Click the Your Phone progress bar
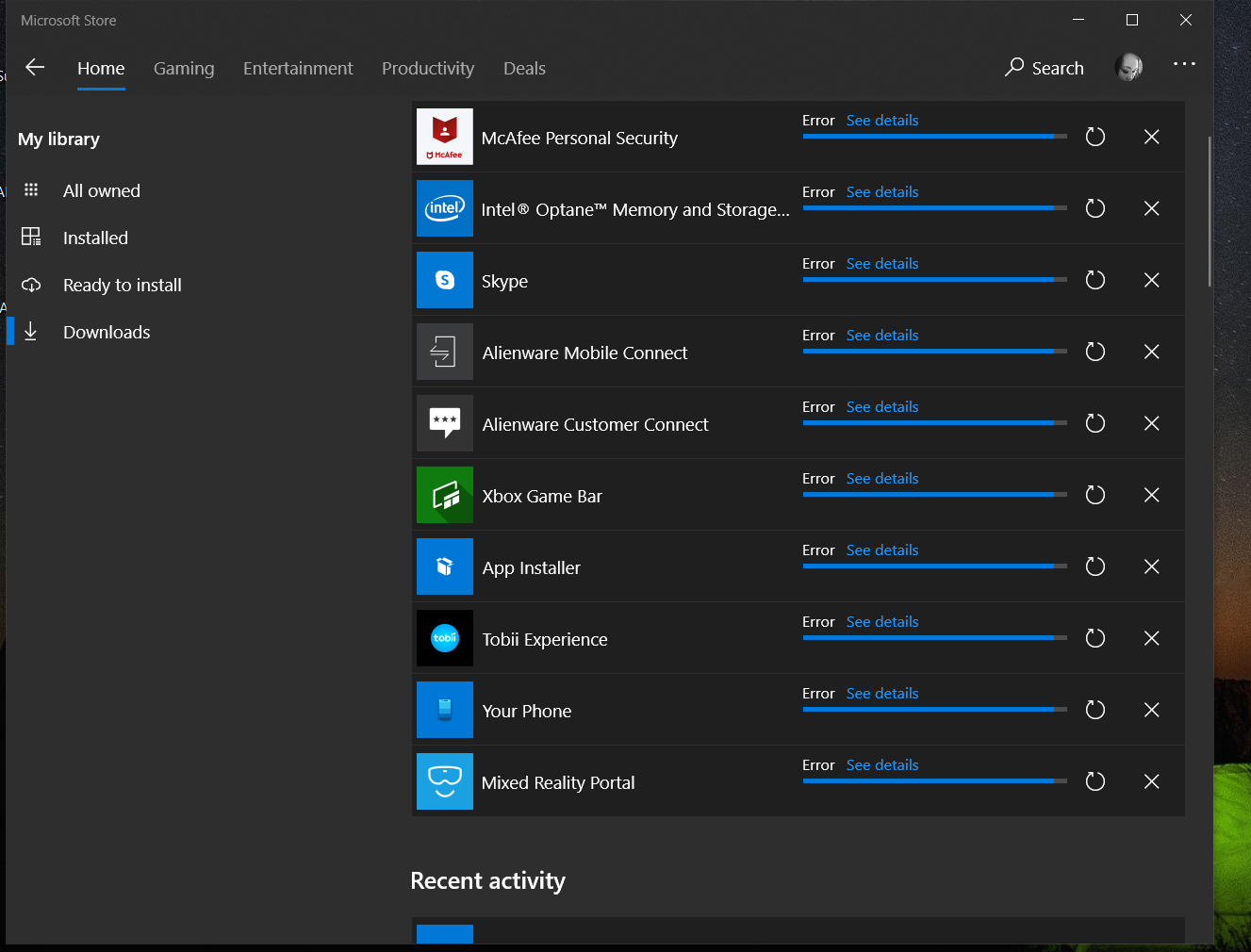This screenshot has height=952, width=1251. (x=935, y=710)
